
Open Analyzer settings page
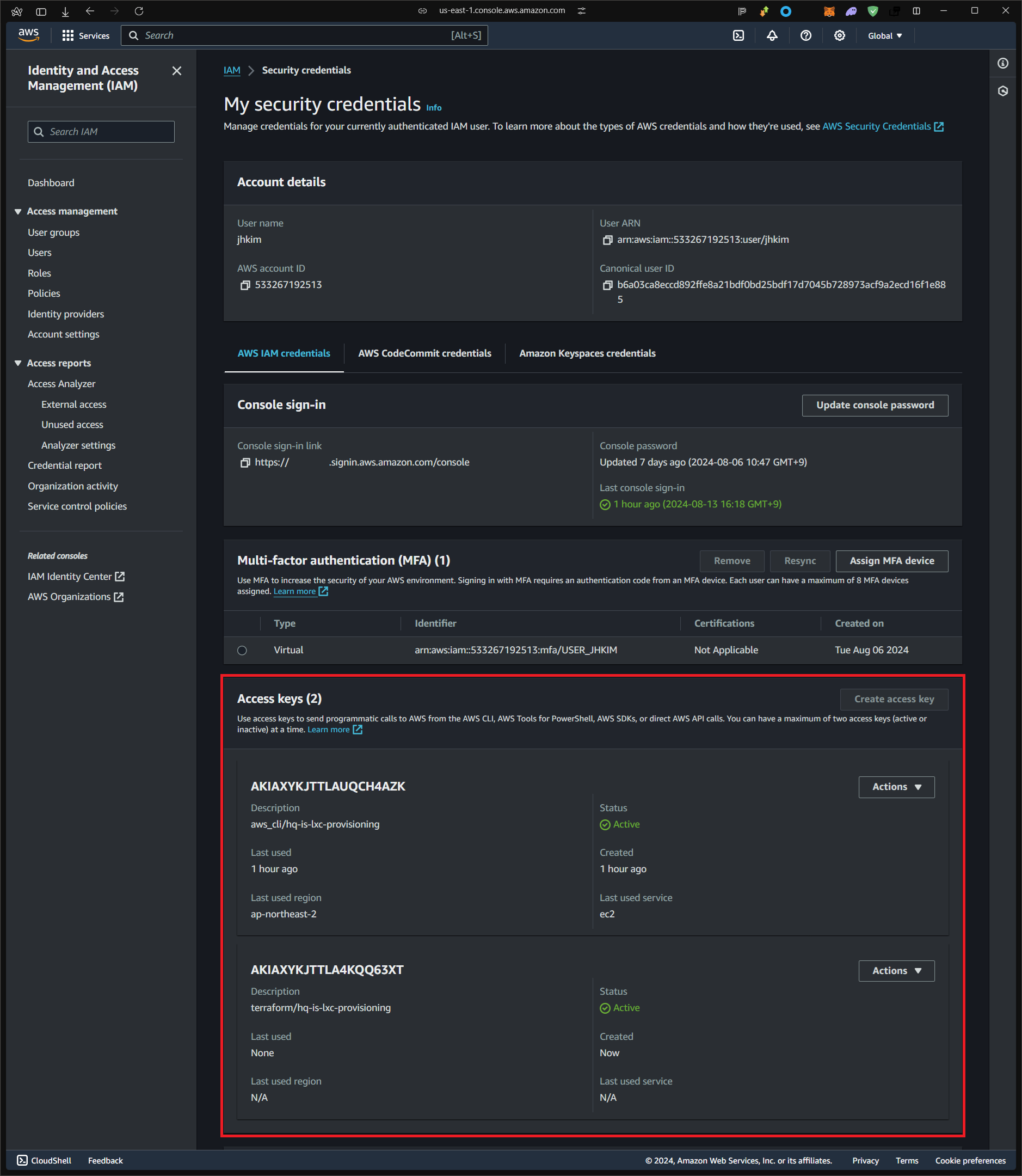pyautogui.click(x=78, y=445)
